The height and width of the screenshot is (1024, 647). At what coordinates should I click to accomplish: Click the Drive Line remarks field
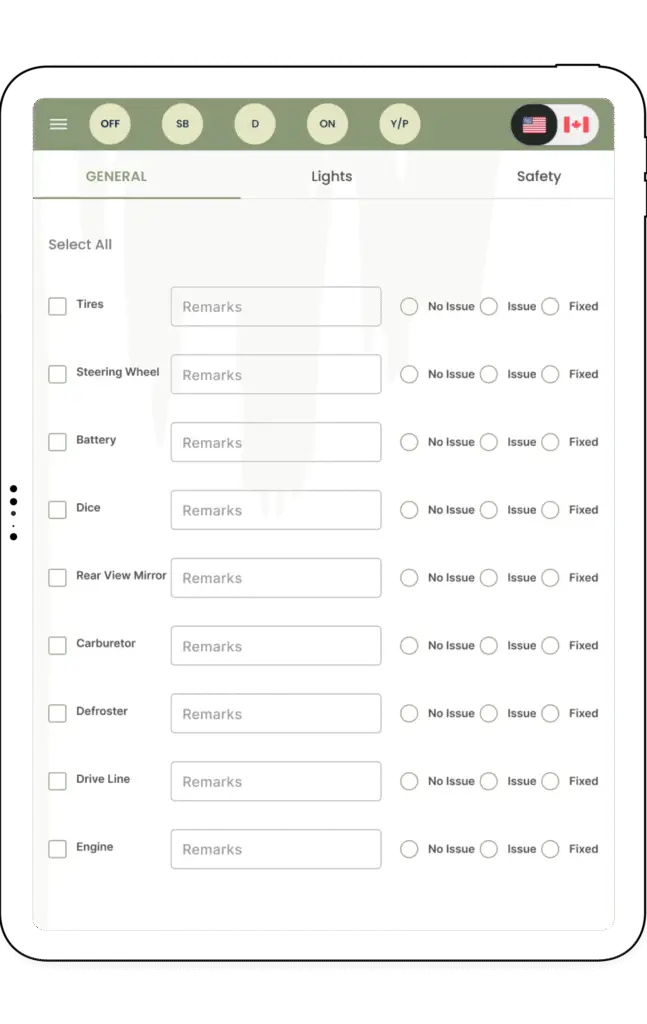click(x=276, y=782)
